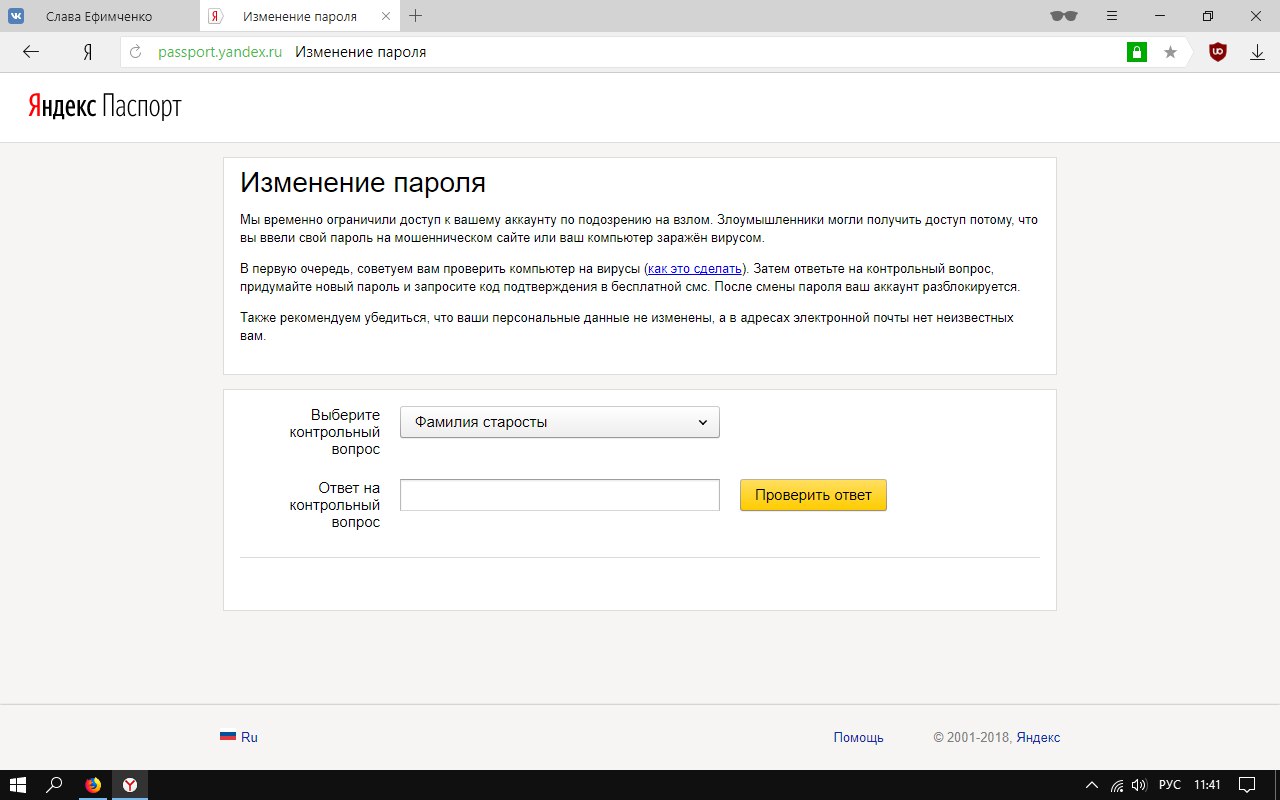The width and height of the screenshot is (1280, 800).
Task: Expand the Фамилия старосты security question dropdown
Action: click(560, 422)
